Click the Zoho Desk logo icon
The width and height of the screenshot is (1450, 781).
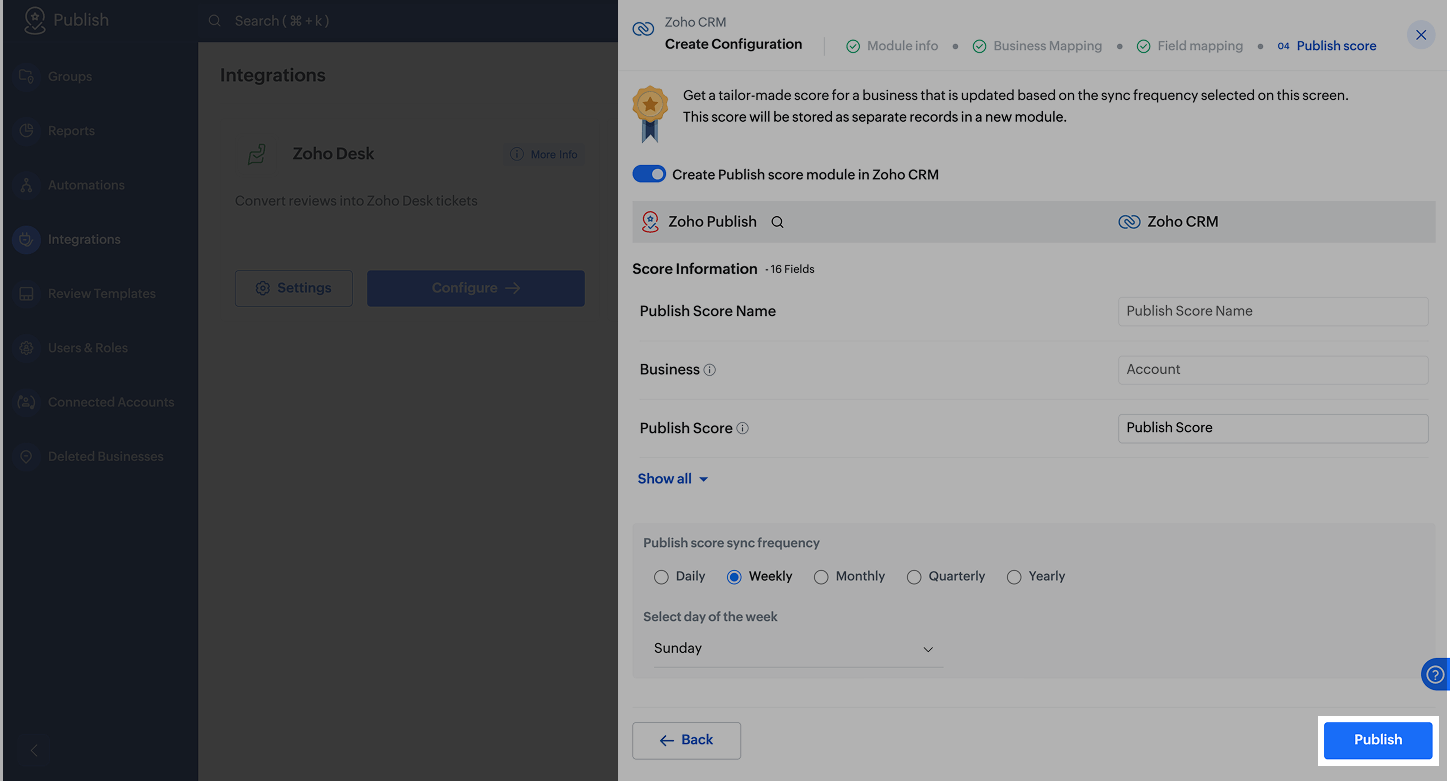coord(257,154)
